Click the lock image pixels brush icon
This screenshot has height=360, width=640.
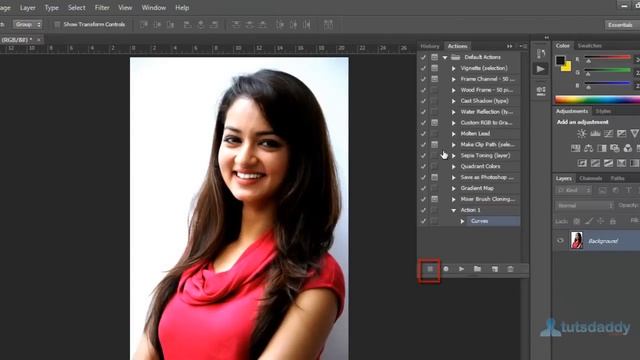(589, 221)
